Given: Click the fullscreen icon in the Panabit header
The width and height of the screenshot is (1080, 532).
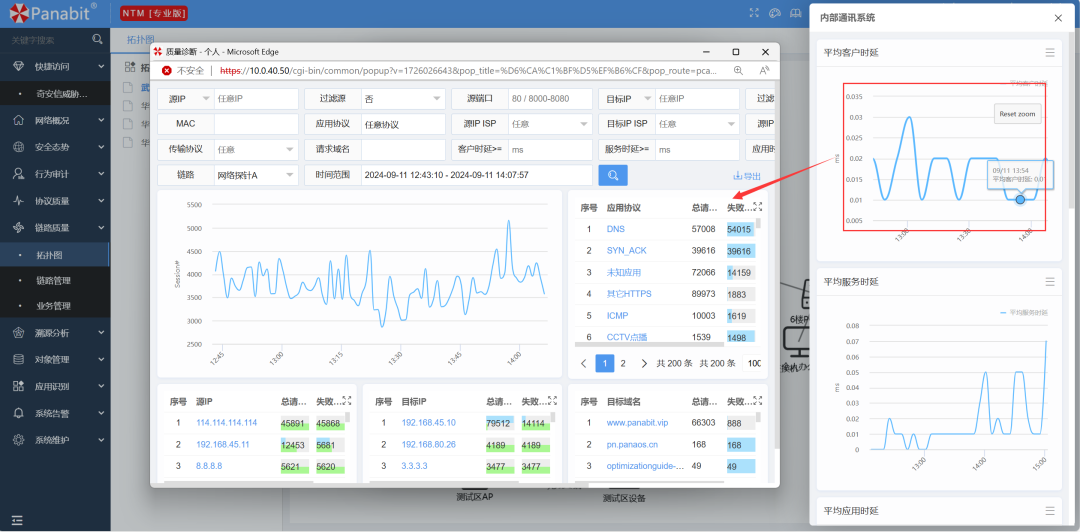Looking at the screenshot, I should (x=754, y=12).
